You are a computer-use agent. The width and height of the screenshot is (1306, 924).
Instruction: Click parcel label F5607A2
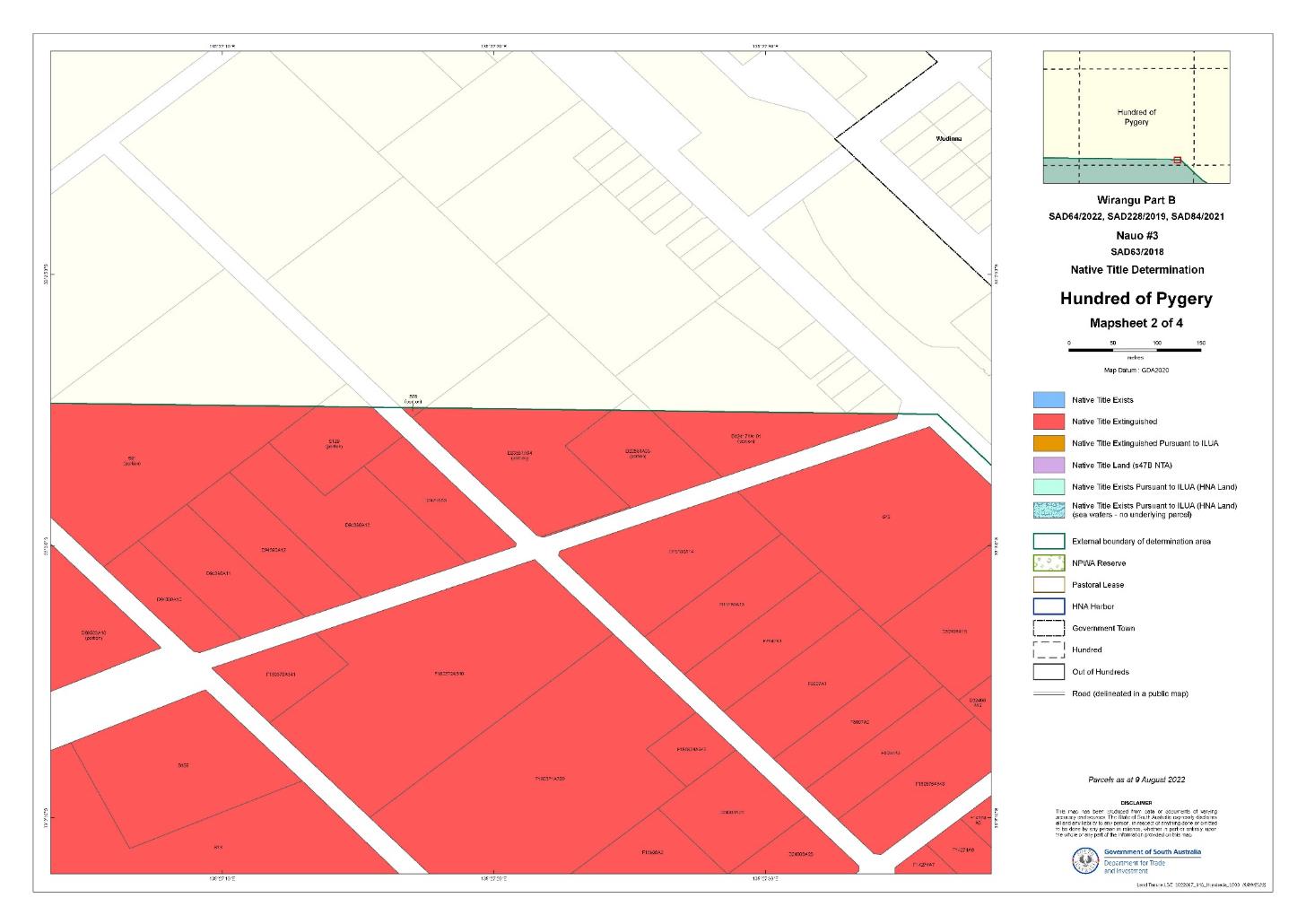click(x=859, y=722)
